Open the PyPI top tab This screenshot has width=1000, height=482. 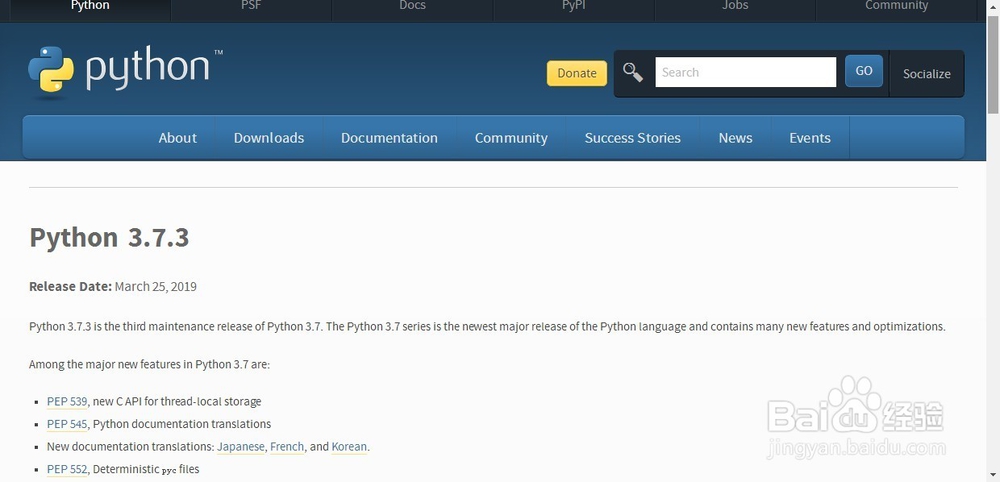(x=574, y=8)
